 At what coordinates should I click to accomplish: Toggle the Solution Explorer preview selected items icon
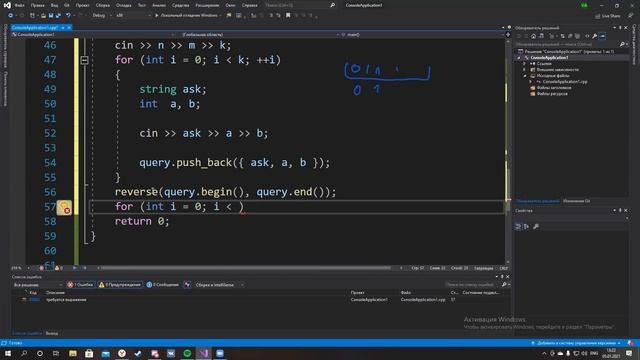[x=602, y=36]
